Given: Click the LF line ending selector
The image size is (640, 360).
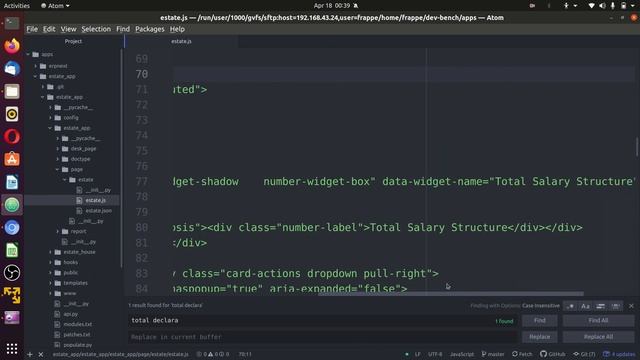Looking at the screenshot, I should [418, 354].
